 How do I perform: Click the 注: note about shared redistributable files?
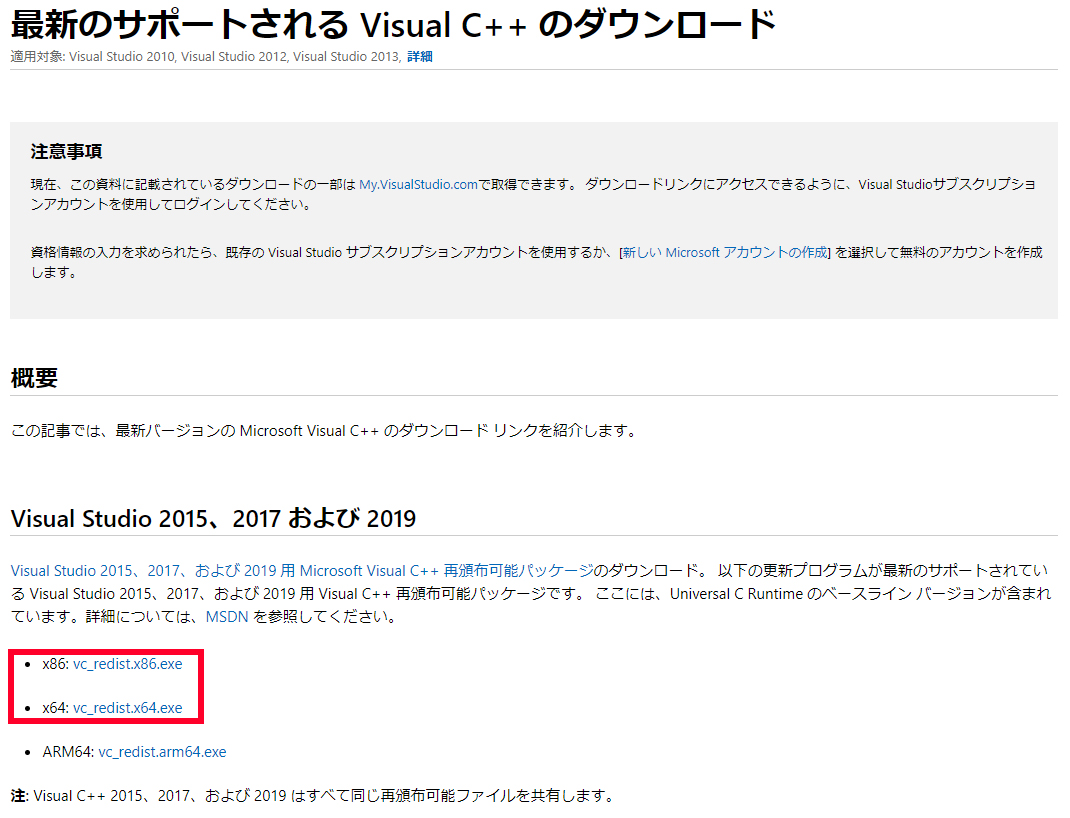(x=314, y=795)
